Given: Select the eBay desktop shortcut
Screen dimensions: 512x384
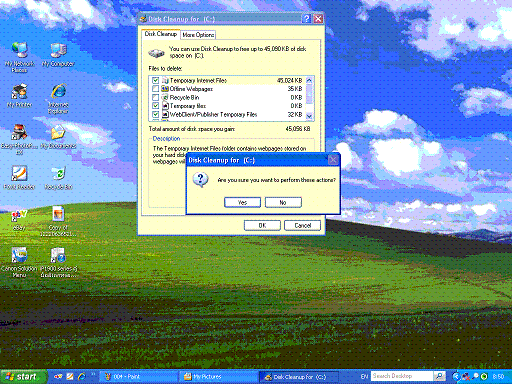Looking at the screenshot, I should coord(19,220).
